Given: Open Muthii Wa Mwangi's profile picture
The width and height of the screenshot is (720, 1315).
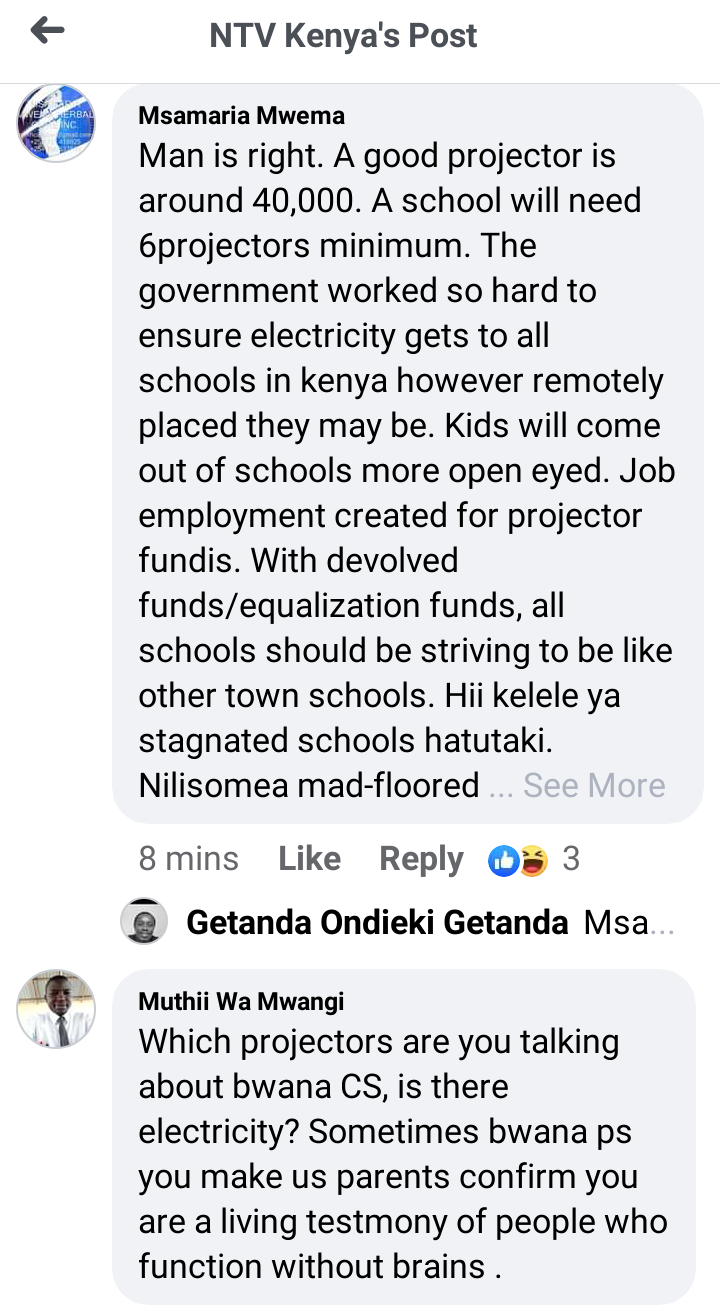Looking at the screenshot, I should point(57,1009).
